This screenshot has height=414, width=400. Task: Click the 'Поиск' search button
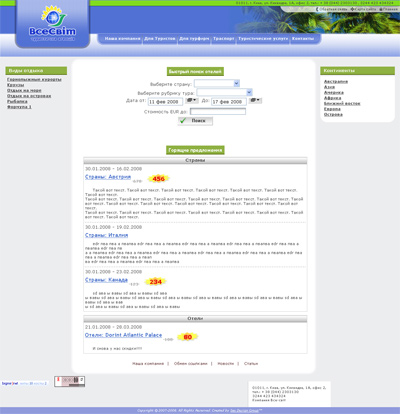tap(195, 121)
